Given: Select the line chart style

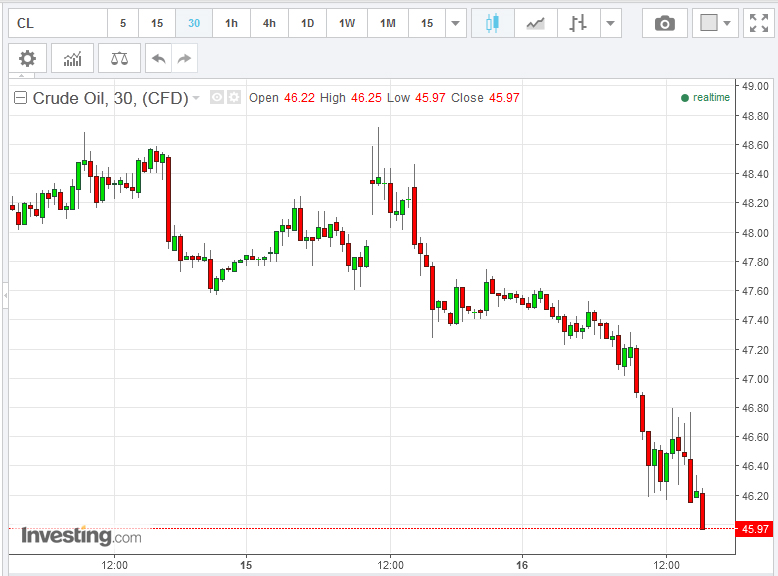Looking at the screenshot, I should (x=535, y=23).
